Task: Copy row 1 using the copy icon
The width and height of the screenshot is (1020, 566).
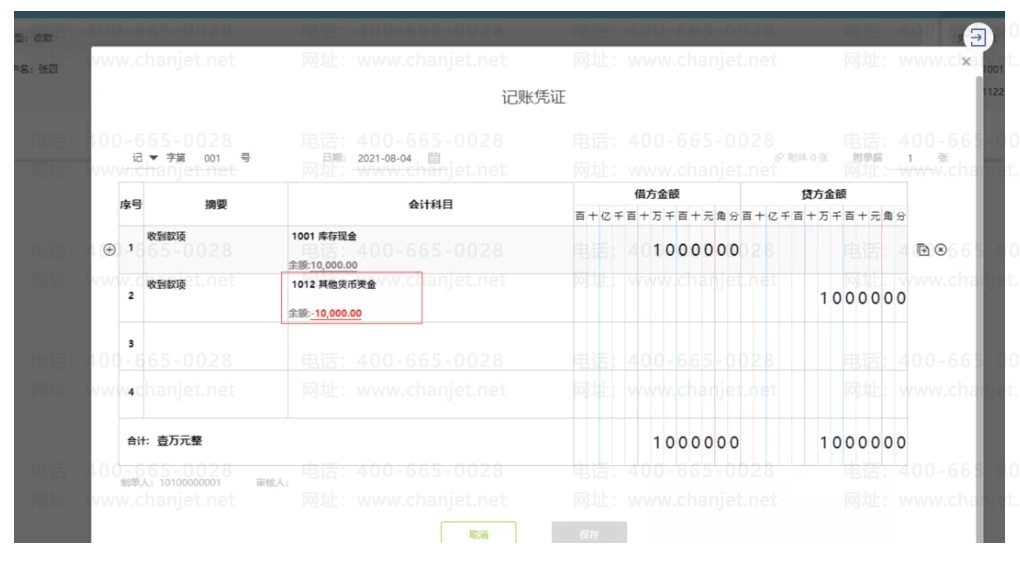Action: (922, 250)
